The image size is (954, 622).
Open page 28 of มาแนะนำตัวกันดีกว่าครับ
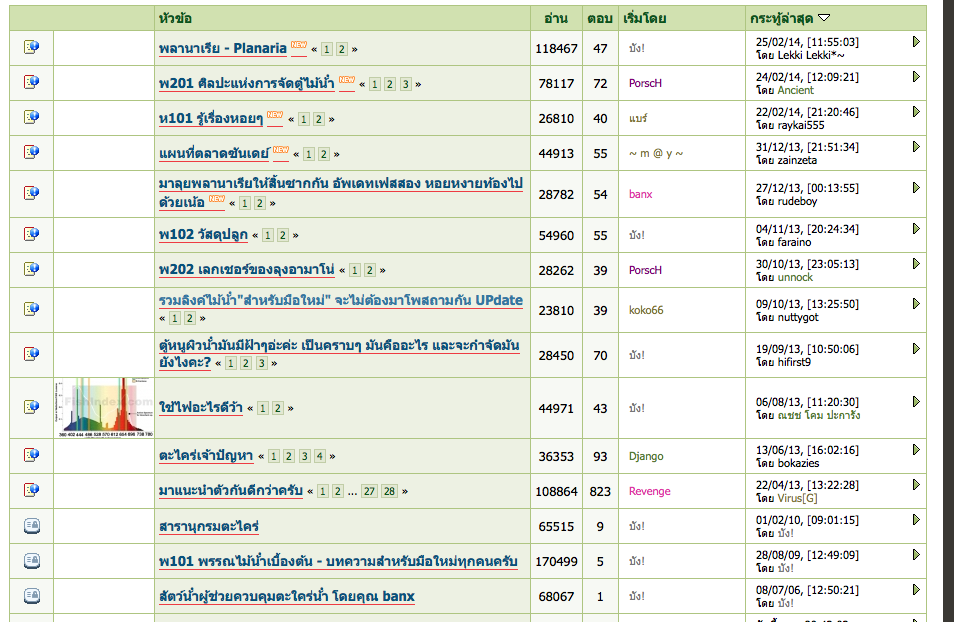coord(389,491)
